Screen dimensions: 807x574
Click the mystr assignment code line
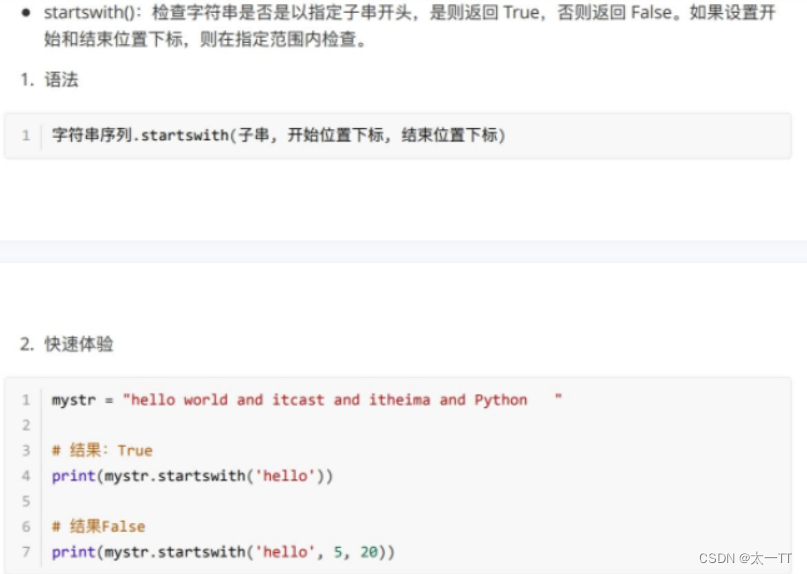307,400
